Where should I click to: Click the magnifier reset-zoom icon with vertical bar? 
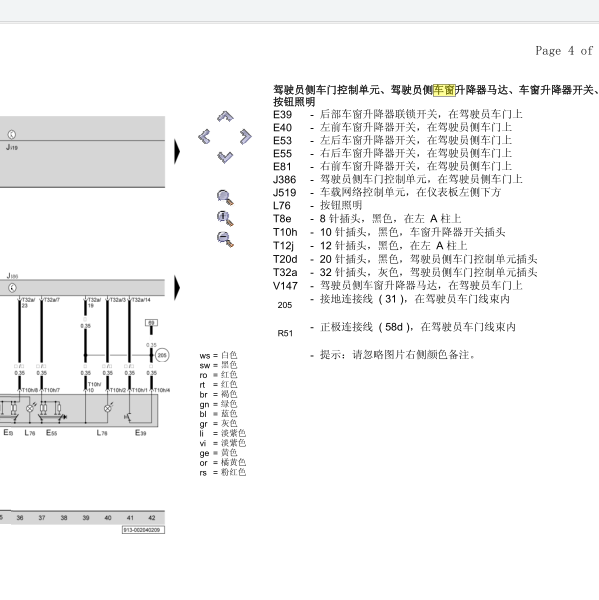[x=225, y=218]
